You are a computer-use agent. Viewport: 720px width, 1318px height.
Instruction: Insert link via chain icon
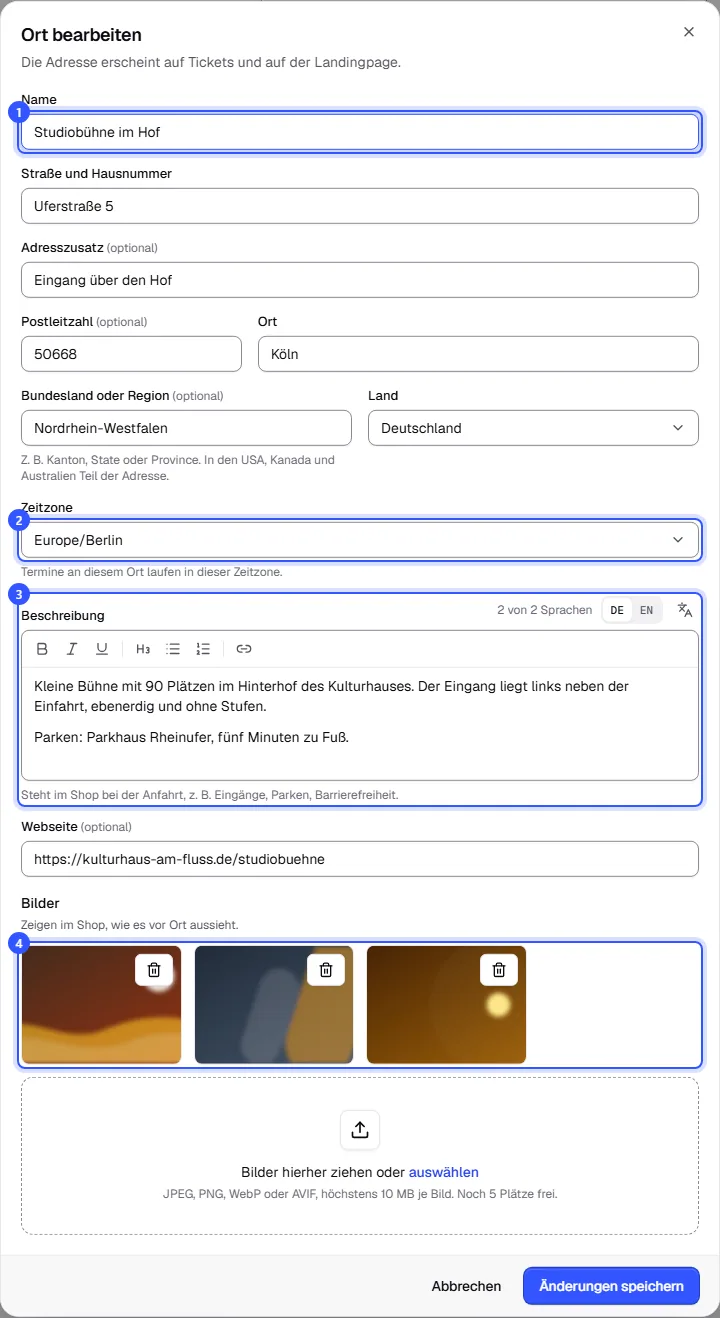(244, 649)
